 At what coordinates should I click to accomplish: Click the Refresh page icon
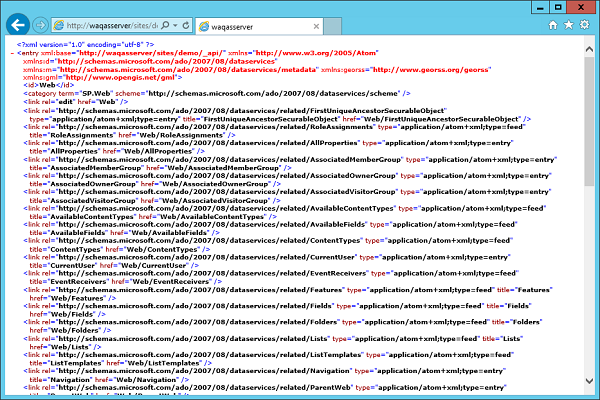(186, 25)
